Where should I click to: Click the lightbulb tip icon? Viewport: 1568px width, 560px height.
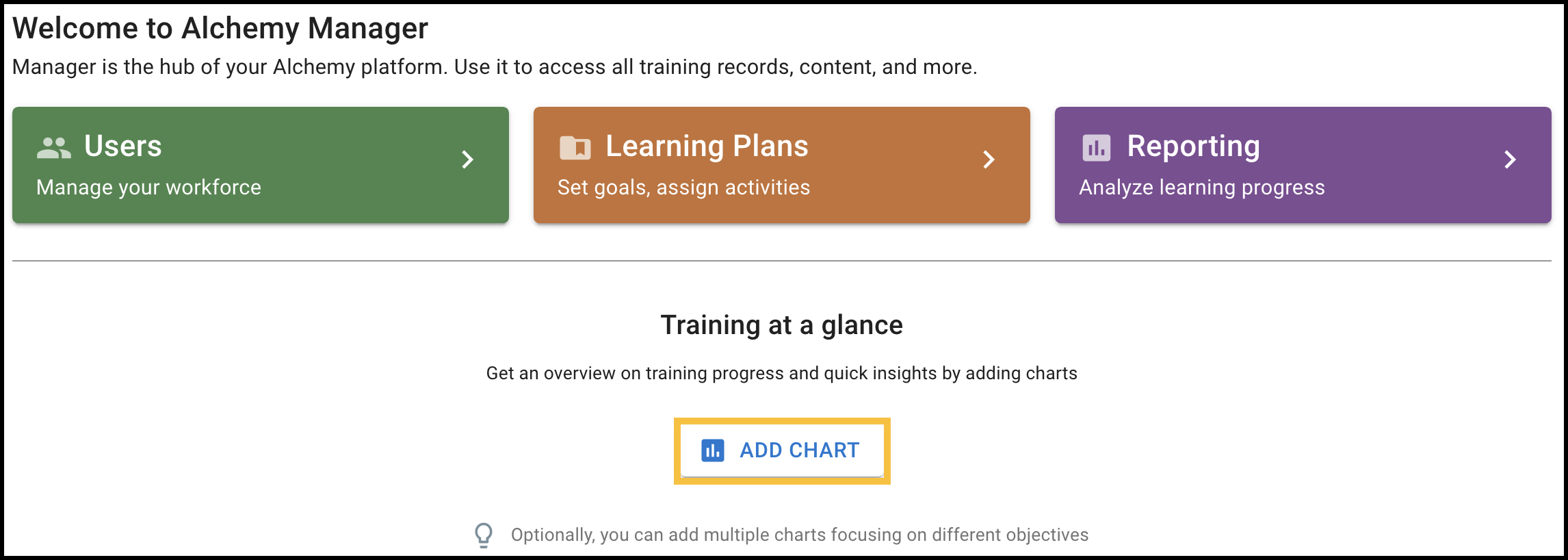[484, 535]
